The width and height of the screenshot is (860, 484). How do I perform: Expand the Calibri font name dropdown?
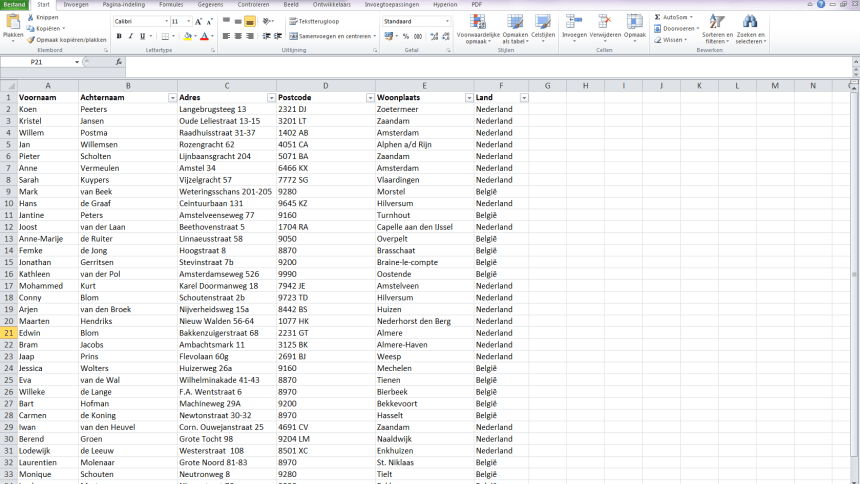click(165, 21)
